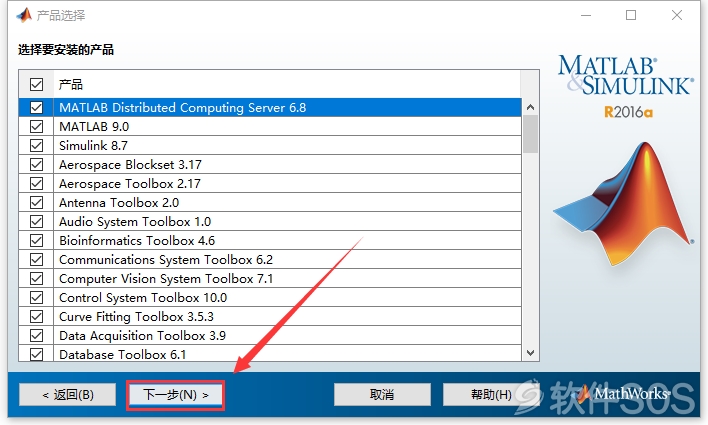The height and width of the screenshot is (425, 708).
Task: Click the MATLAB icon in the title bar
Action: tap(24, 15)
